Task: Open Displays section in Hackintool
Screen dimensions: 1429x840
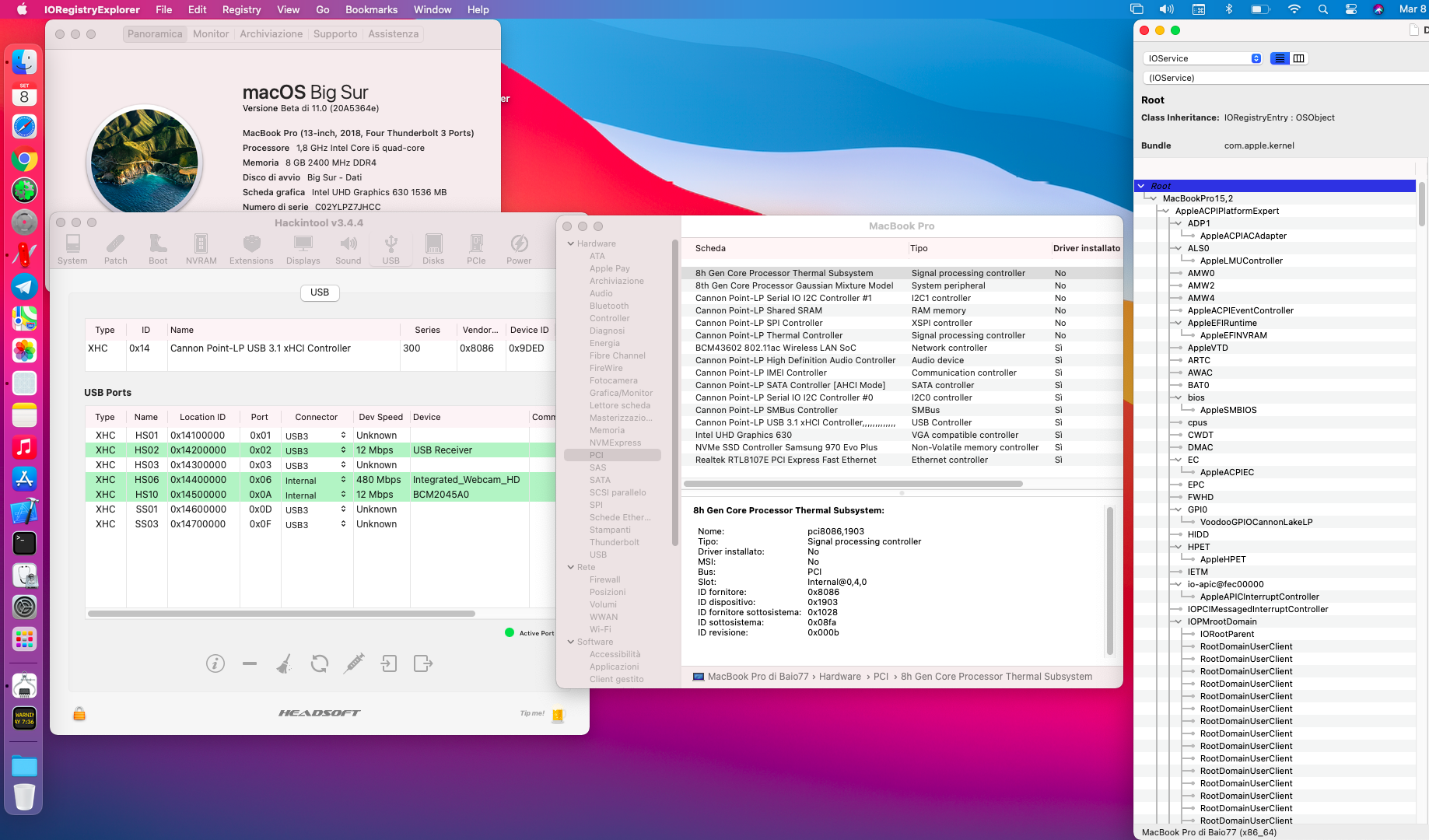Action: [x=303, y=250]
